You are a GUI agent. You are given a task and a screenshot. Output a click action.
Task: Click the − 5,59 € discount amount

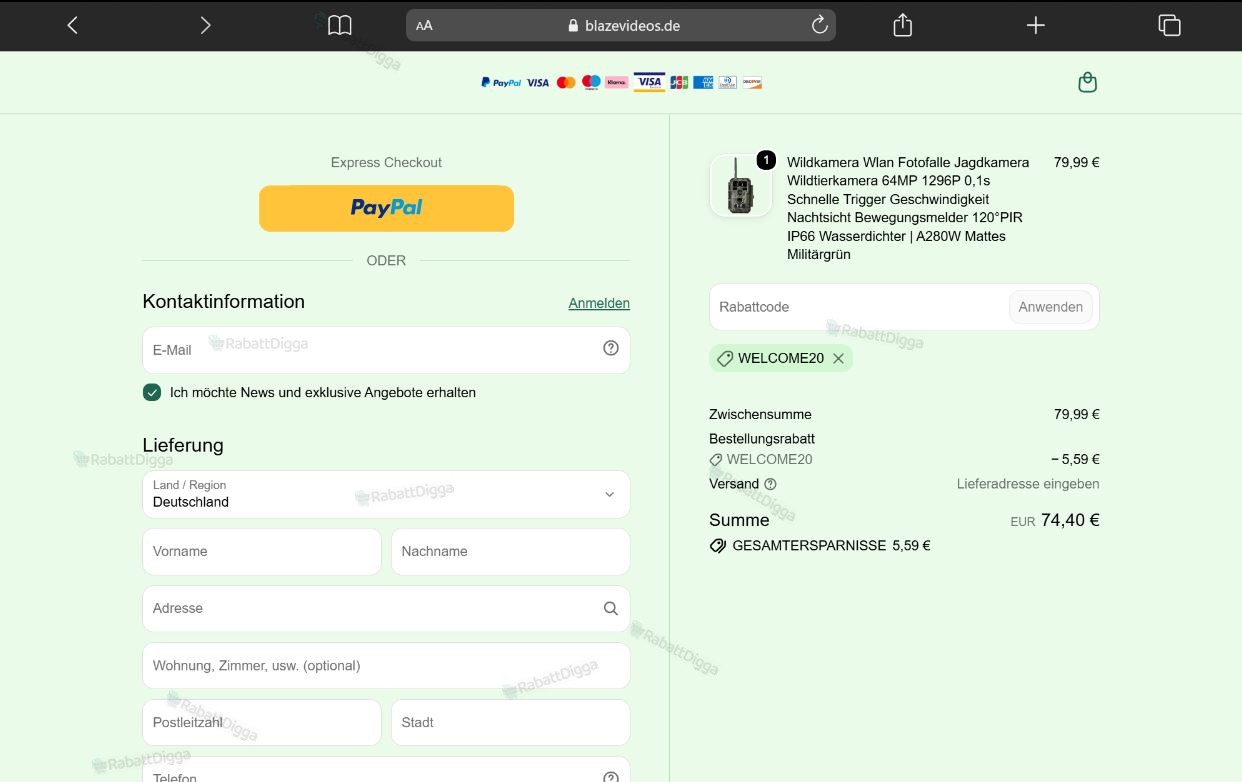[1075, 460]
